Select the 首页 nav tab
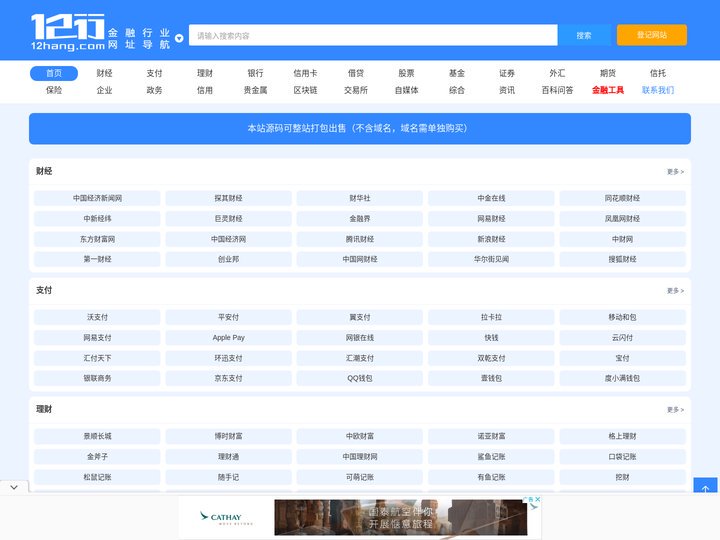This screenshot has width=720, height=540. (x=54, y=73)
